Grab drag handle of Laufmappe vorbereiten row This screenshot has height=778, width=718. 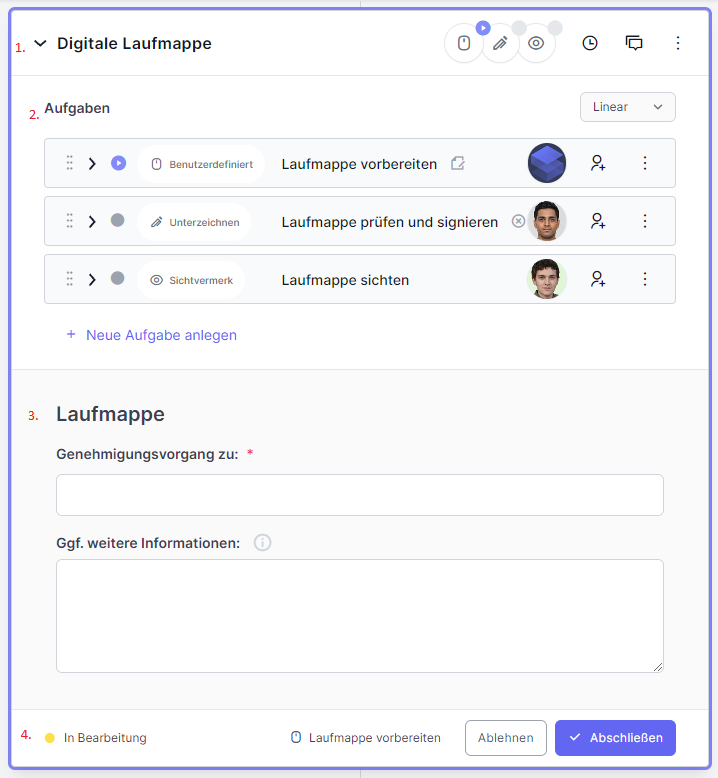69,163
